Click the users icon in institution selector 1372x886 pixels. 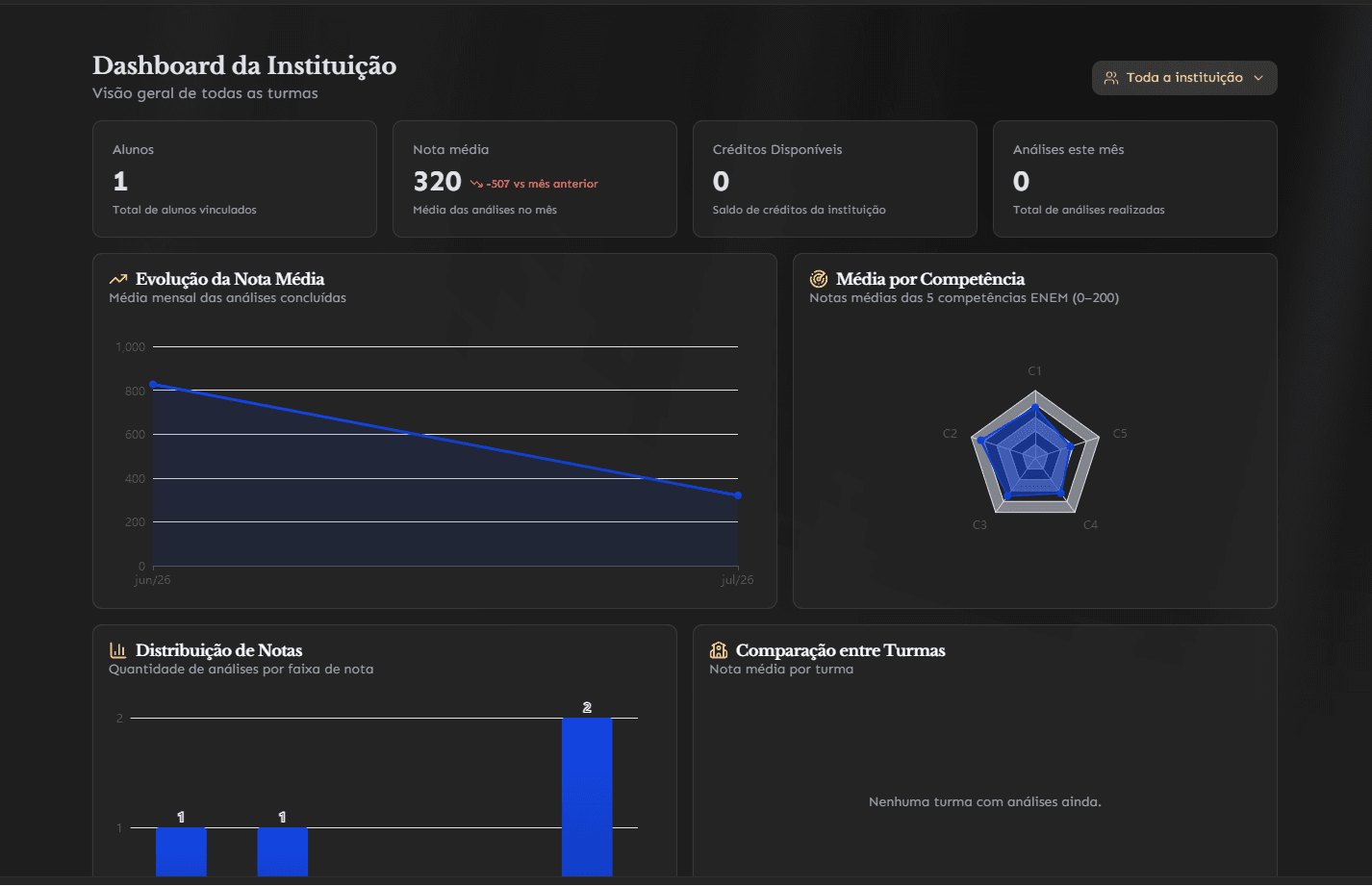[1111, 78]
